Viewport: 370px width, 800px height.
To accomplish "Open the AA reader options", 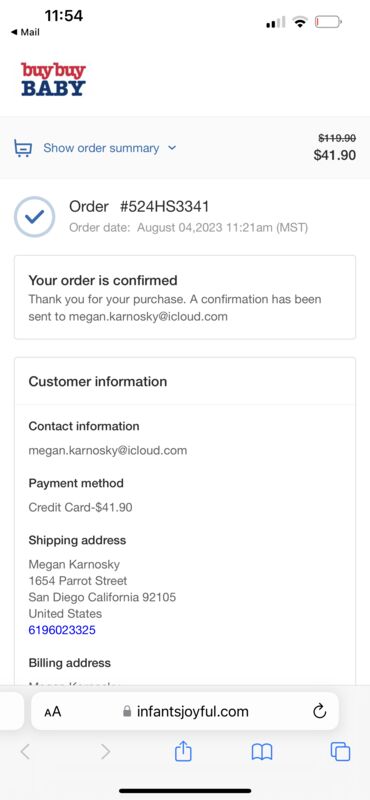I will (x=53, y=712).
